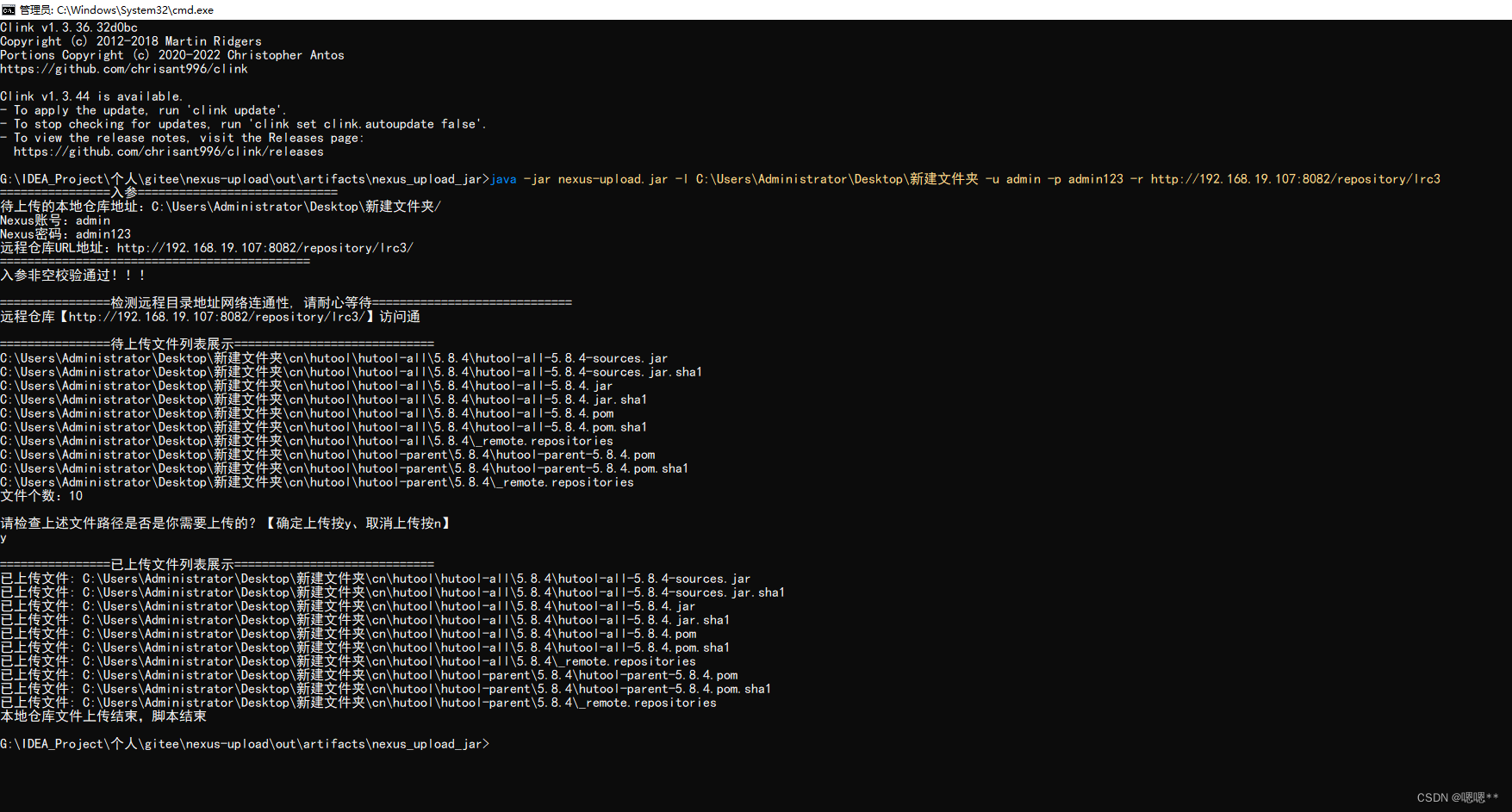Click pending row hutool-all '_remote.repositories'

pos(307,441)
